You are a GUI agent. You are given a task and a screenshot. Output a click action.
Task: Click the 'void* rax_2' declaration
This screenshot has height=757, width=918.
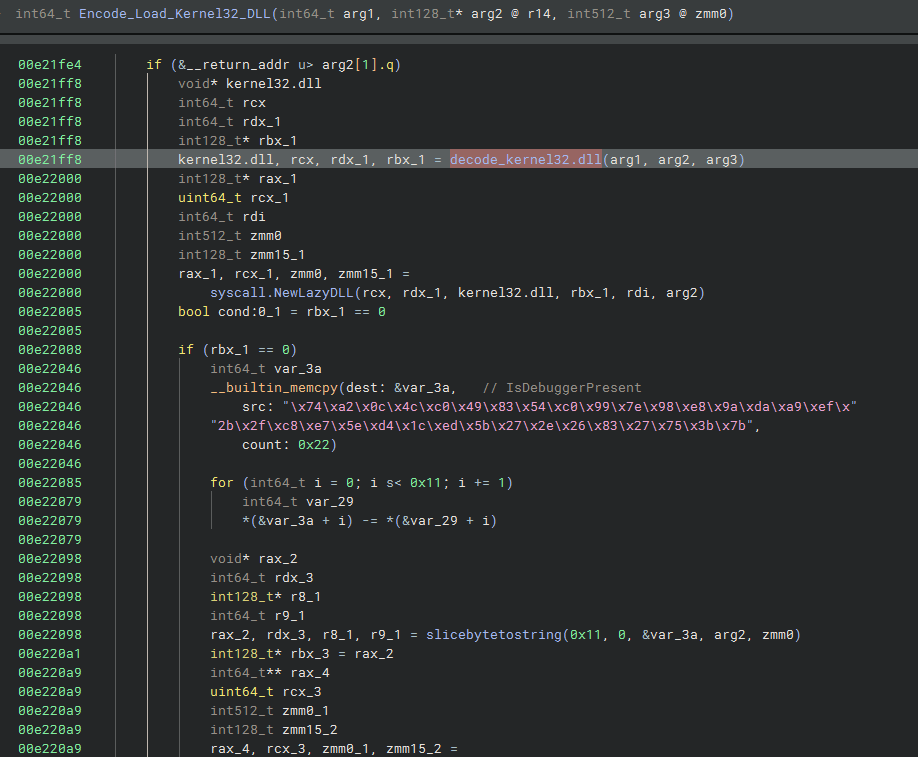coord(254,559)
